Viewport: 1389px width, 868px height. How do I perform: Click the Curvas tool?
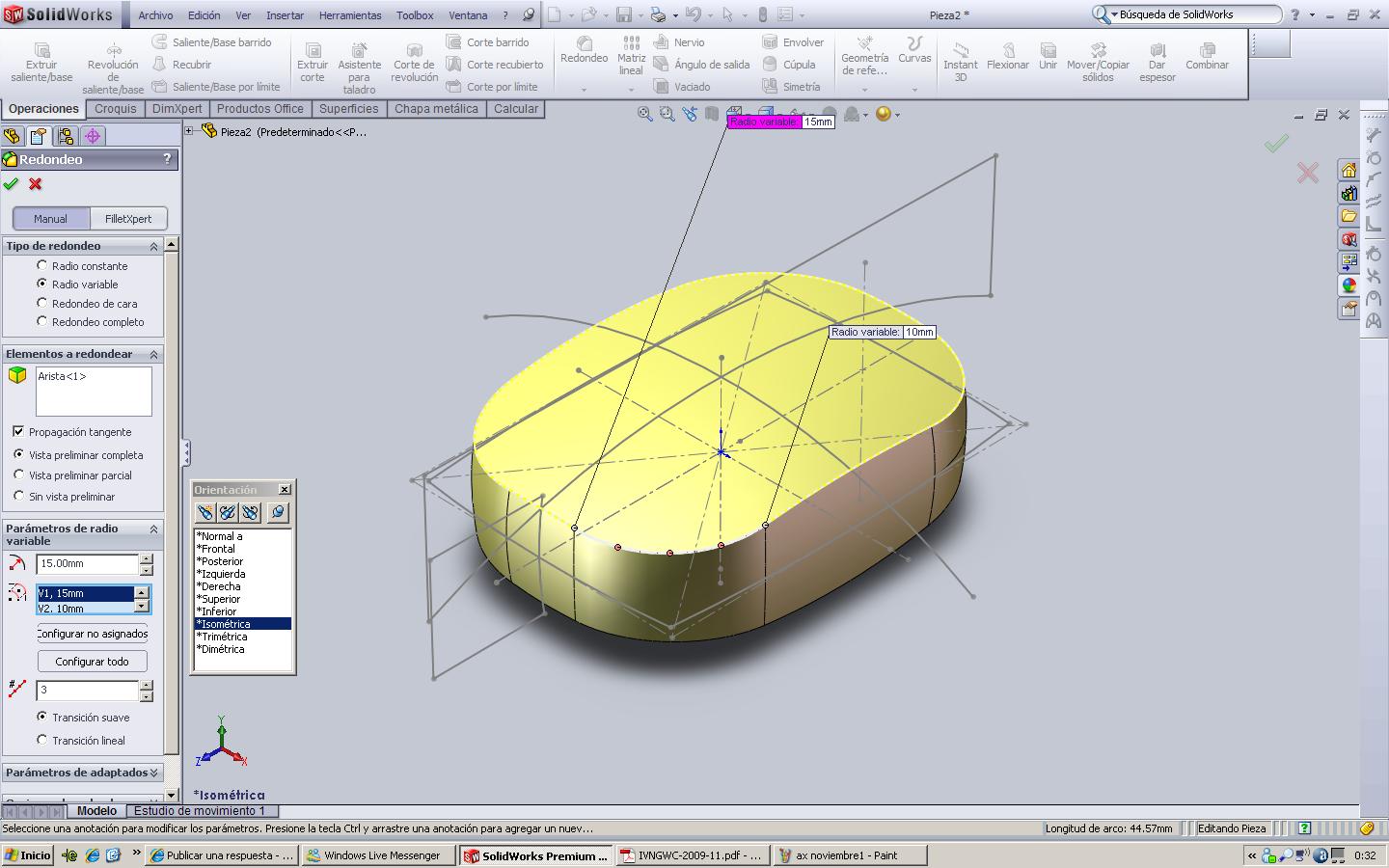tap(914, 50)
